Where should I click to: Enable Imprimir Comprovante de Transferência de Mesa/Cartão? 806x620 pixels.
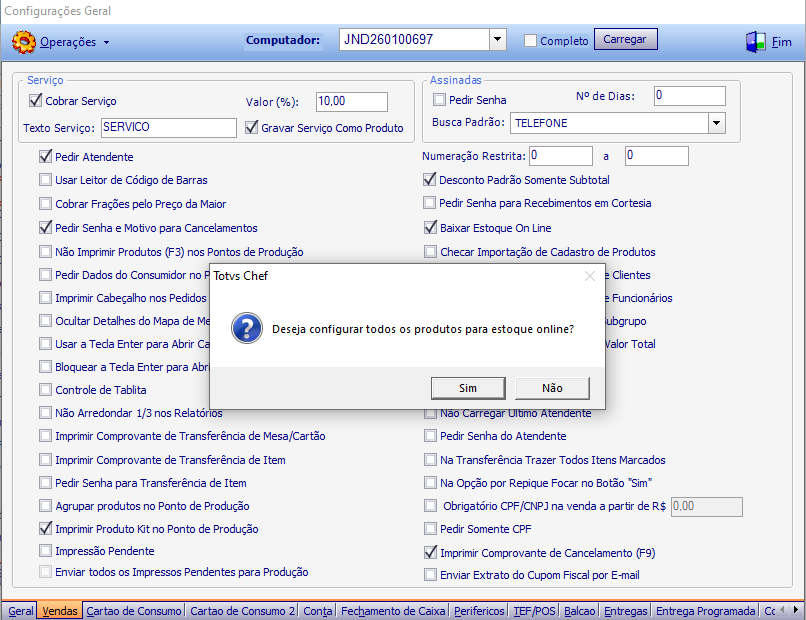pyautogui.click(x=45, y=436)
